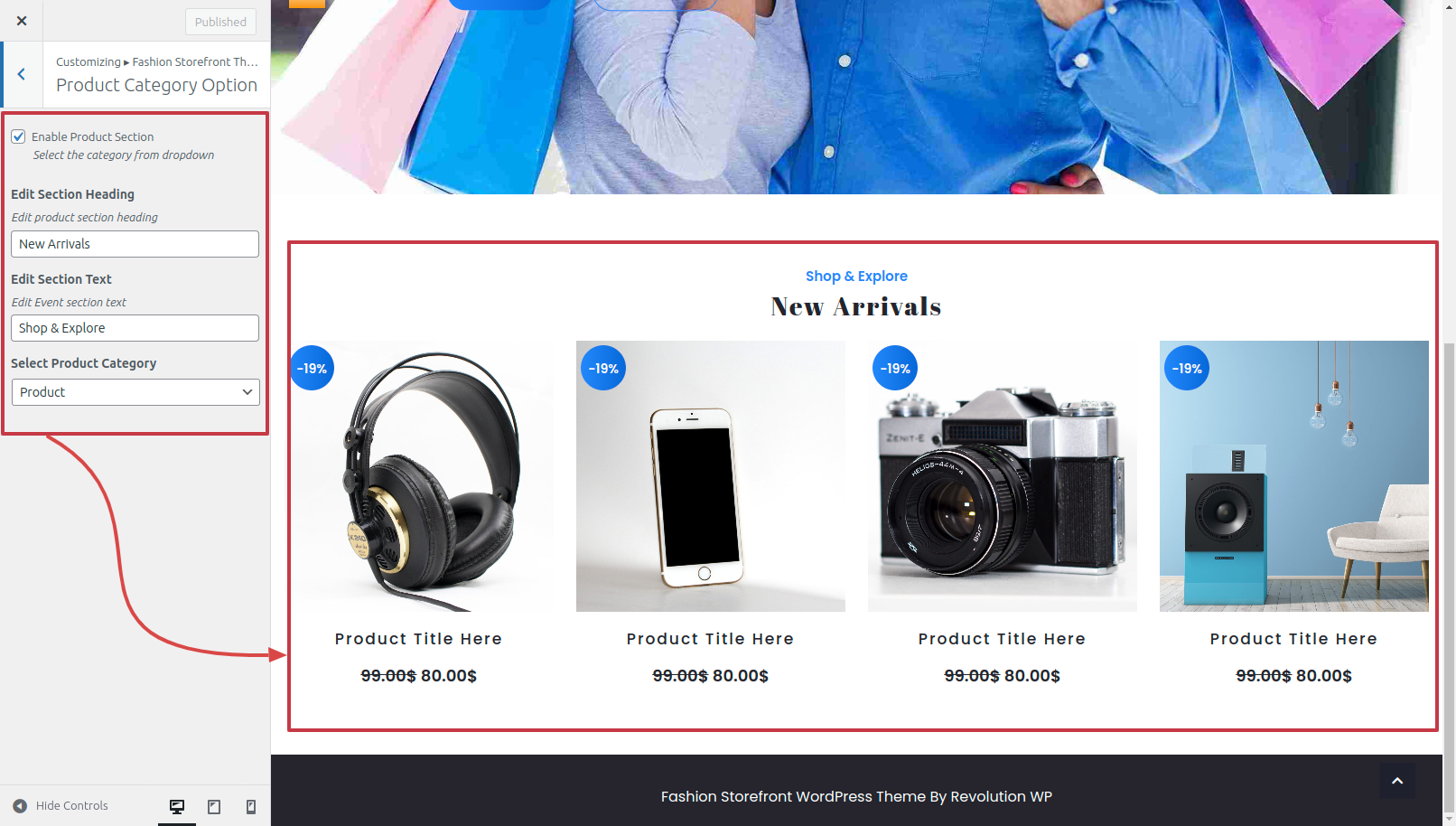
Task: Open Product Title Here link under camera
Action: (x=1002, y=639)
